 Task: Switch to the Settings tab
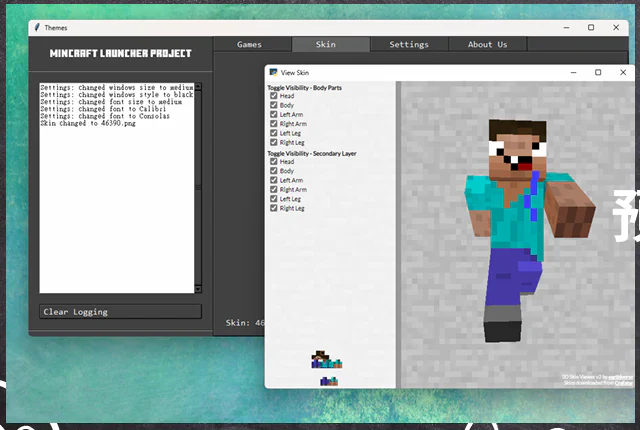pos(408,44)
